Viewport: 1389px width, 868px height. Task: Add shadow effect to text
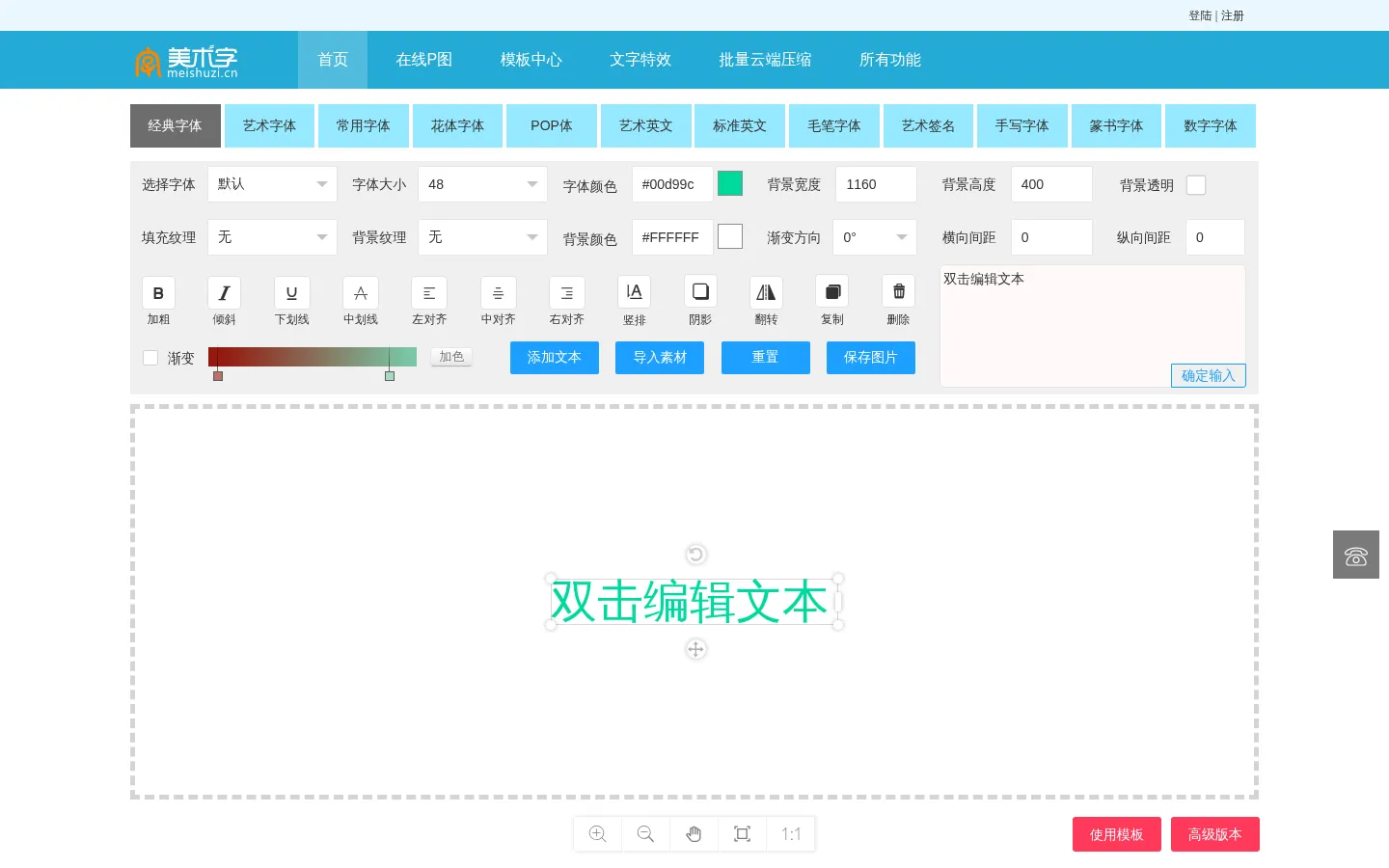tap(700, 292)
